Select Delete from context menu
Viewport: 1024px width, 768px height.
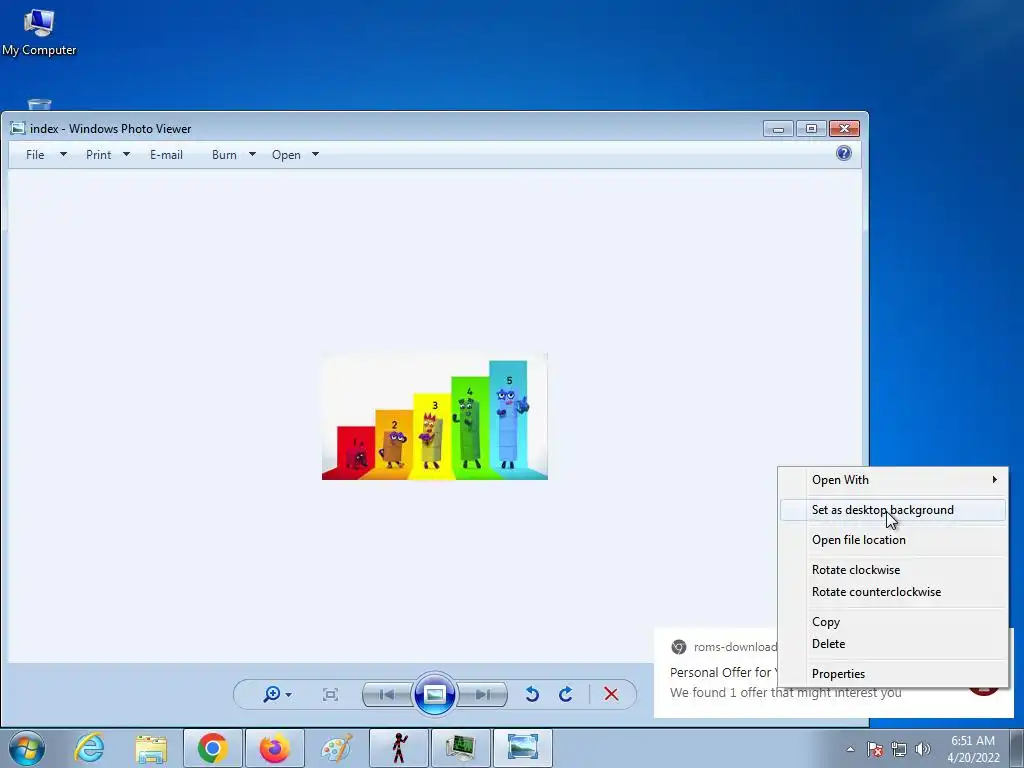(893, 644)
